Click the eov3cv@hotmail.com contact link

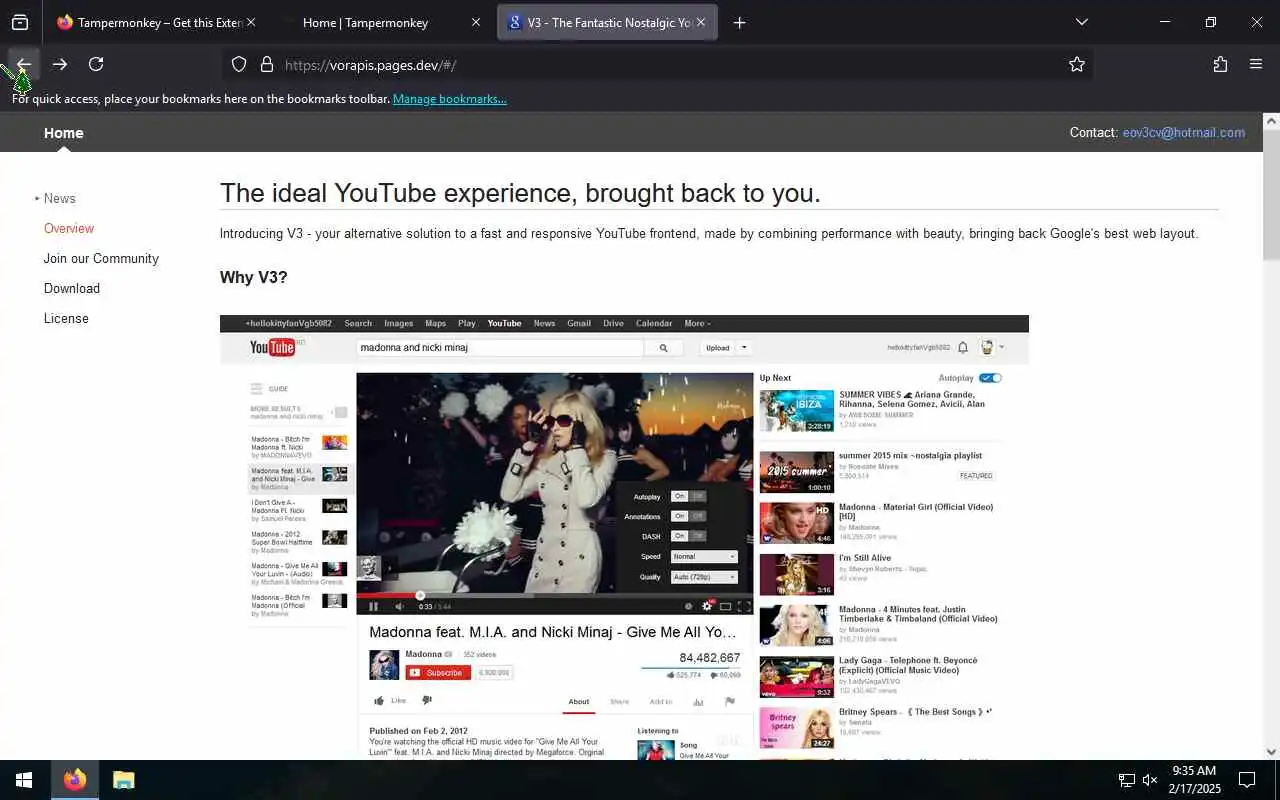1184,132
